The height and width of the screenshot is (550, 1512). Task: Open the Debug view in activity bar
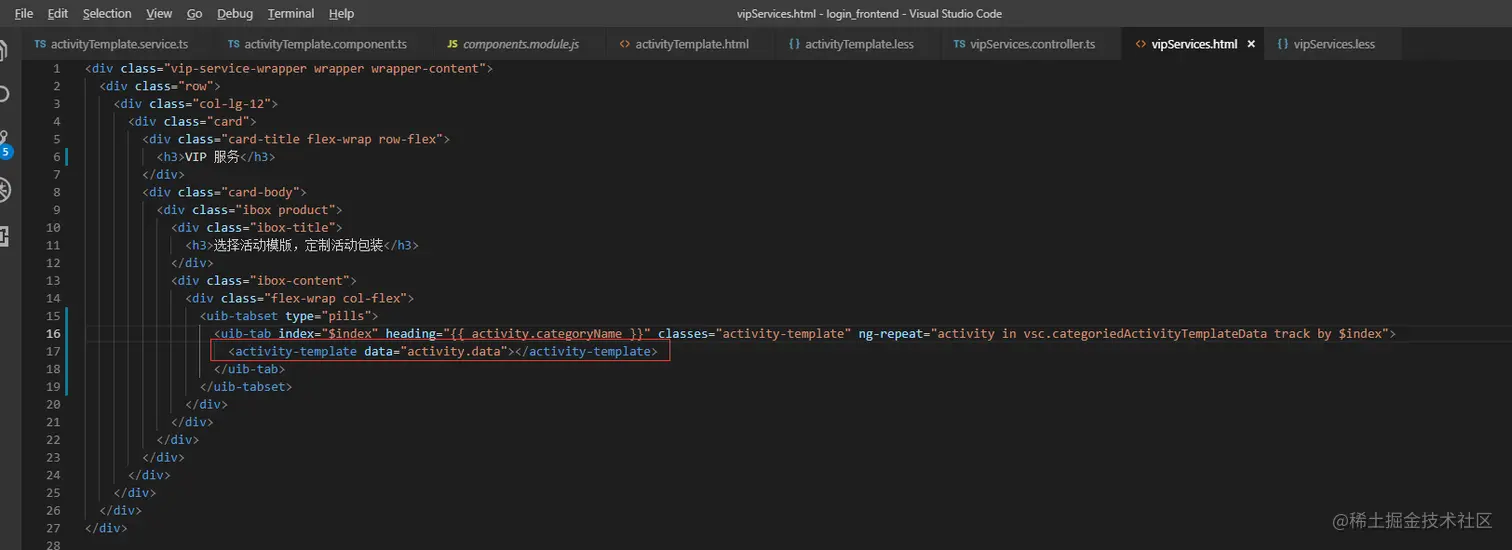click(x=4, y=190)
